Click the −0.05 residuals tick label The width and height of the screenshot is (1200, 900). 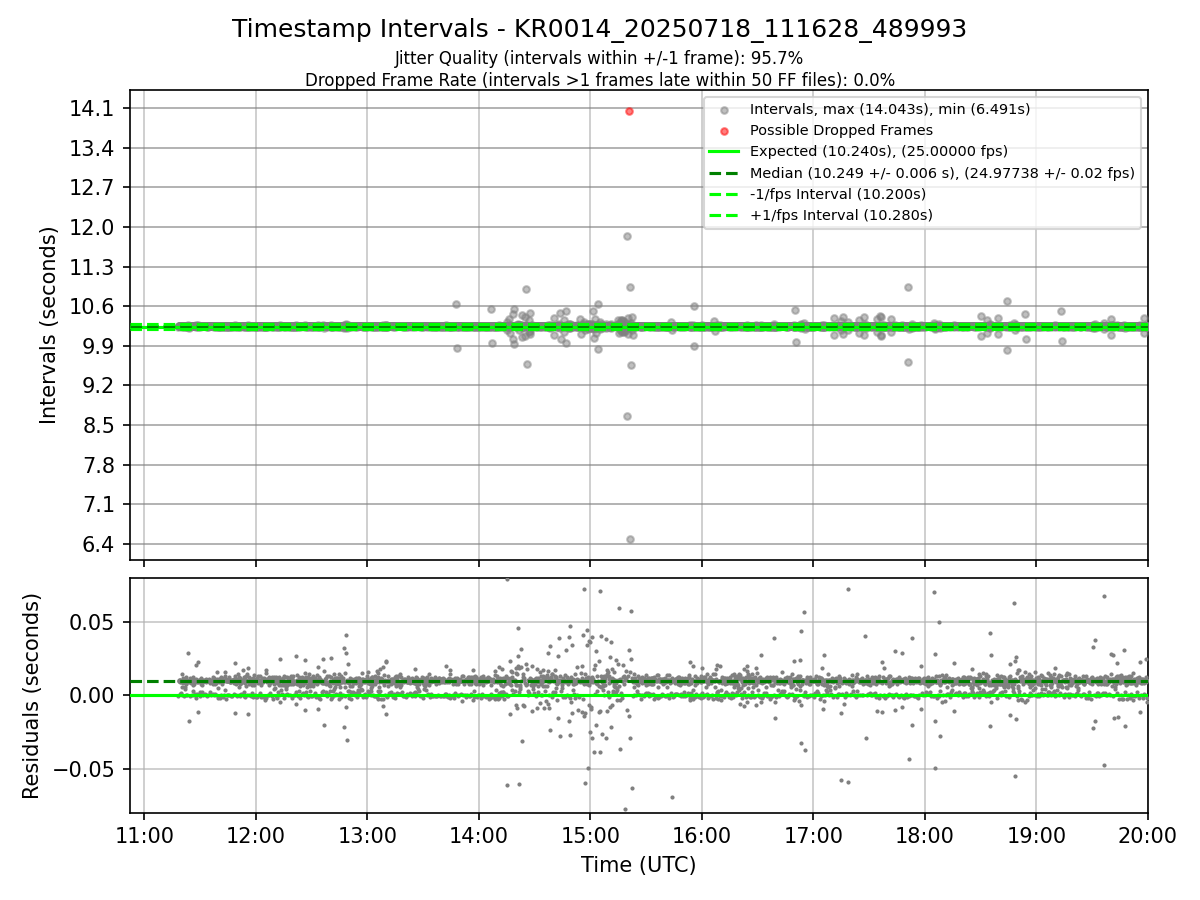(x=83, y=769)
